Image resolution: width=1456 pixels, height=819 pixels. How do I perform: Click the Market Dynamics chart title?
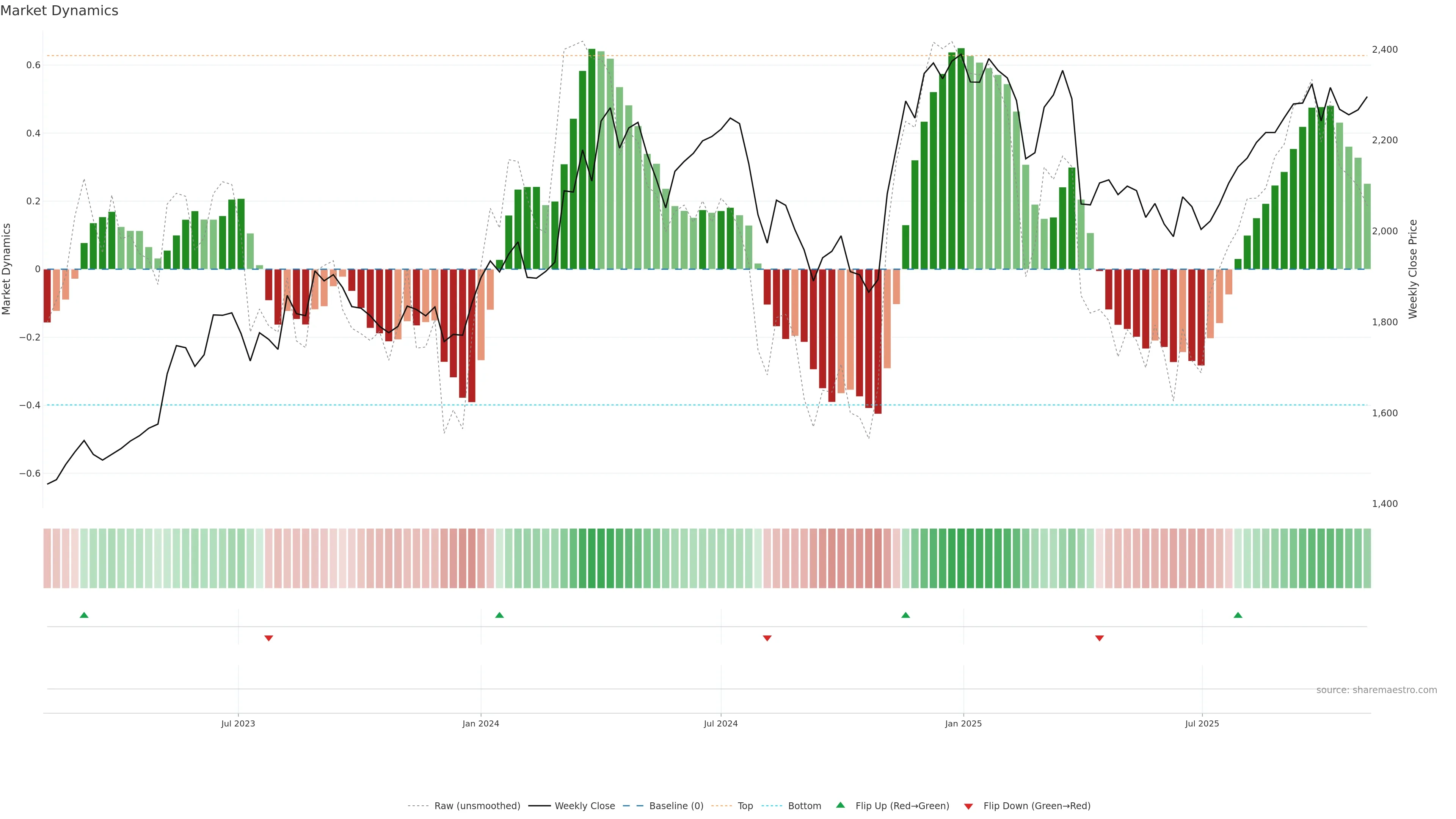(60, 11)
